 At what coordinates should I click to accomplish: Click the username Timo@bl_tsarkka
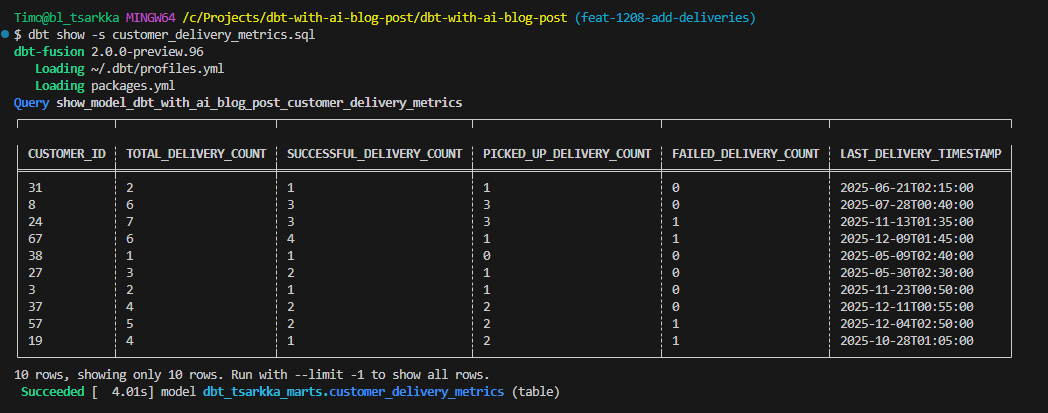click(x=67, y=18)
